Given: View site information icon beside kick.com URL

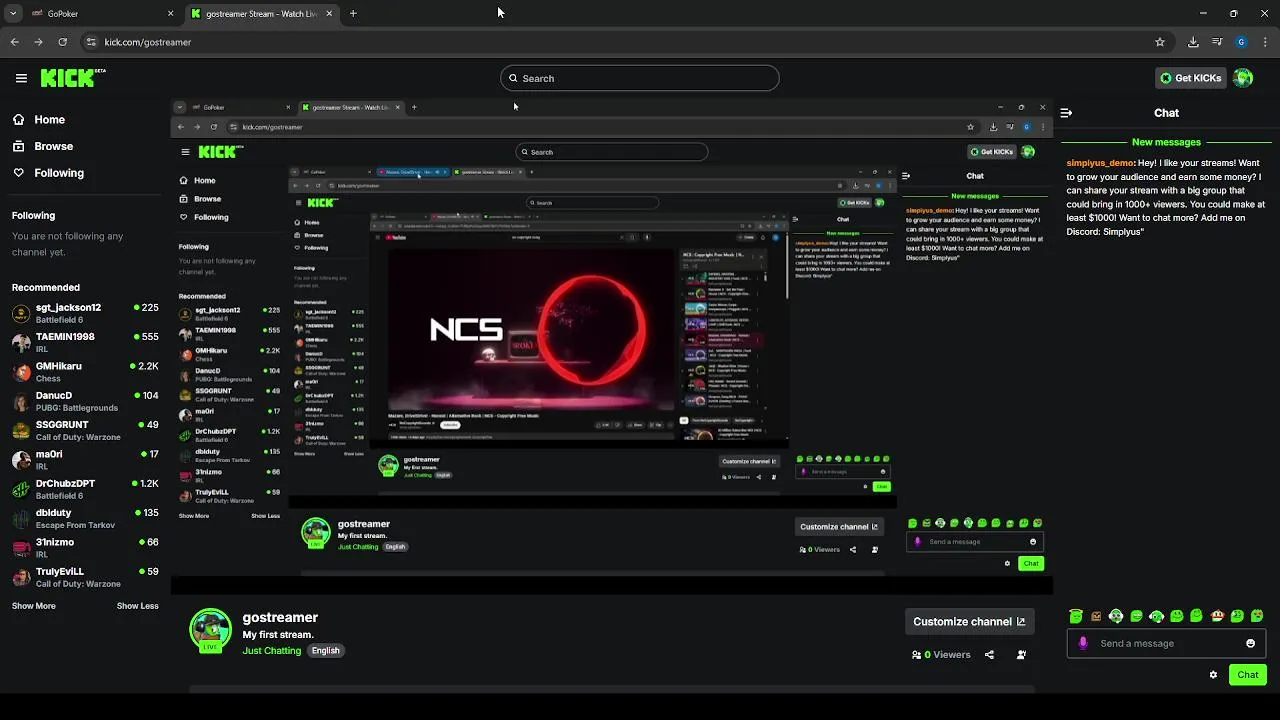Looking at the screenshot, I should pos(91,42).
